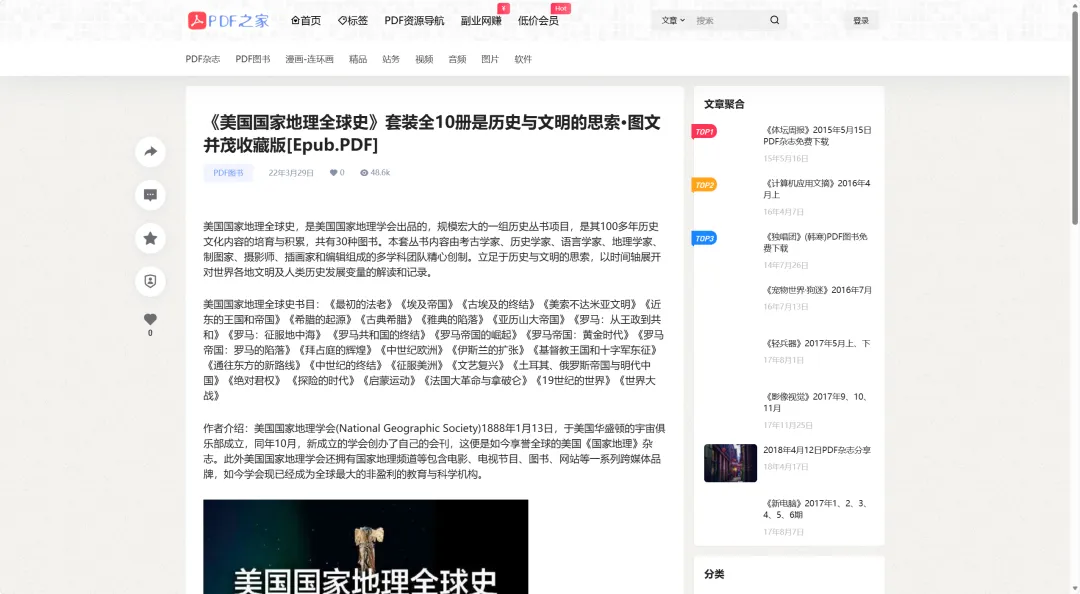Open 《体坛周报》2015年5月15日 article link

click(x=818, y=136)
